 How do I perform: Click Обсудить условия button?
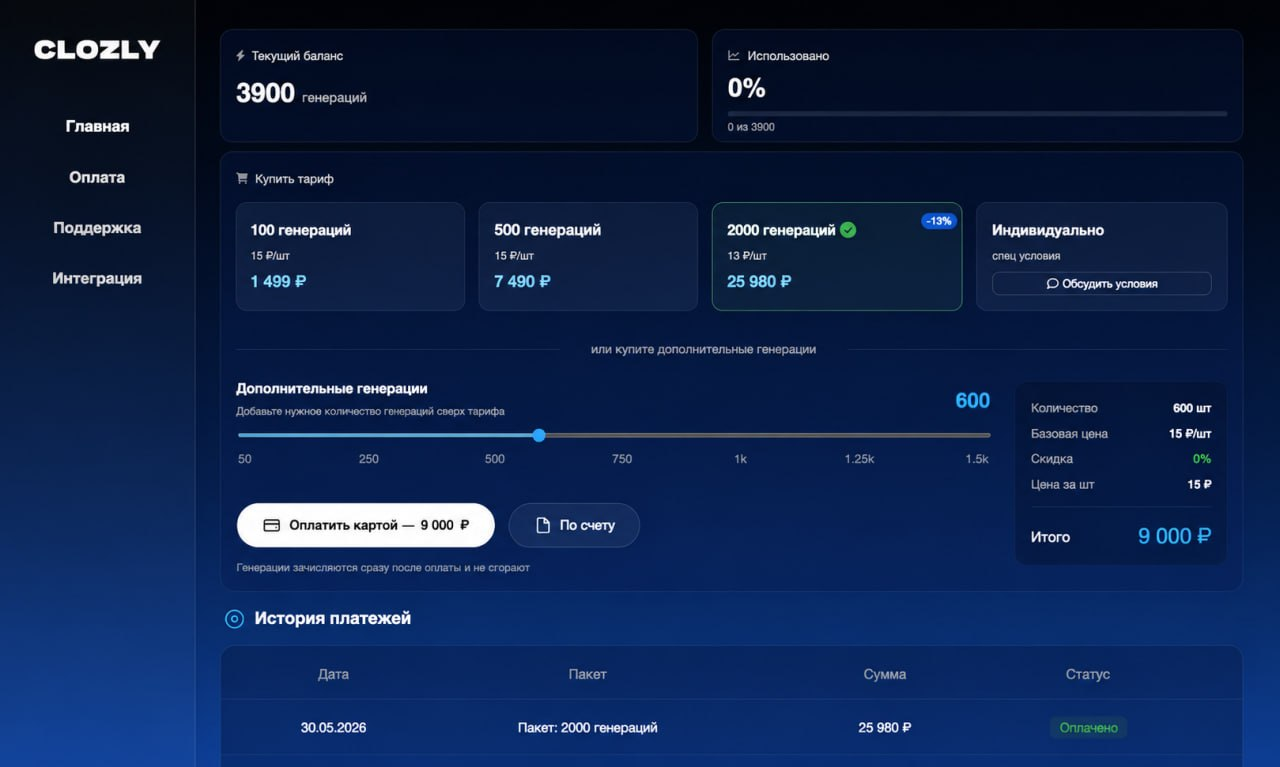coord(1101,284)
